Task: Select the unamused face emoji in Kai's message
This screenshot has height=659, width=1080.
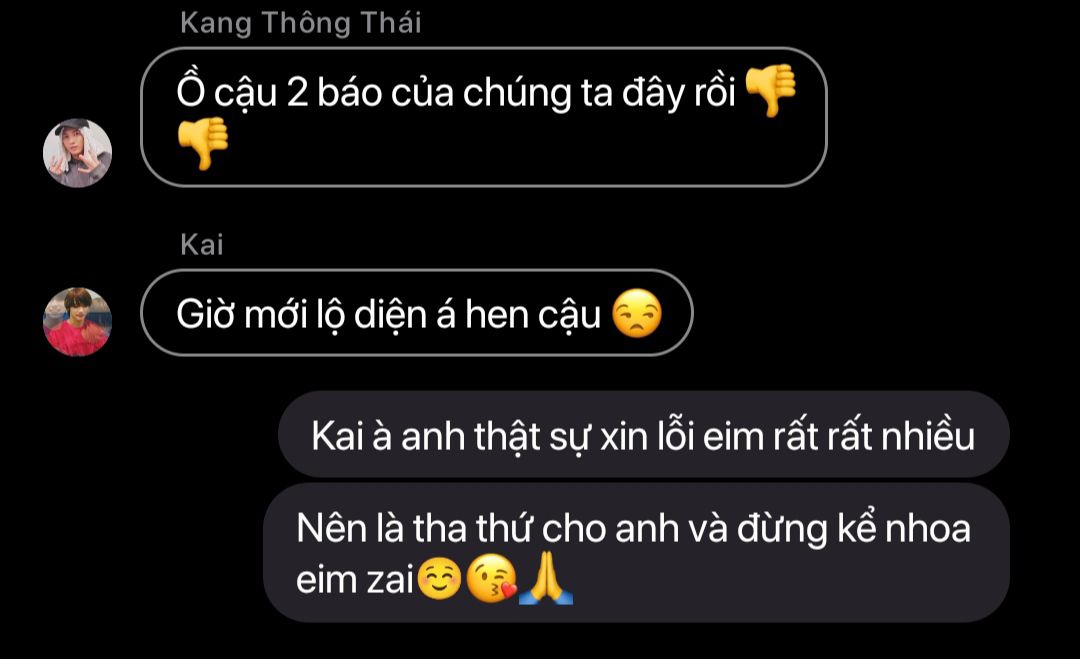Action: tap(636, 313)
